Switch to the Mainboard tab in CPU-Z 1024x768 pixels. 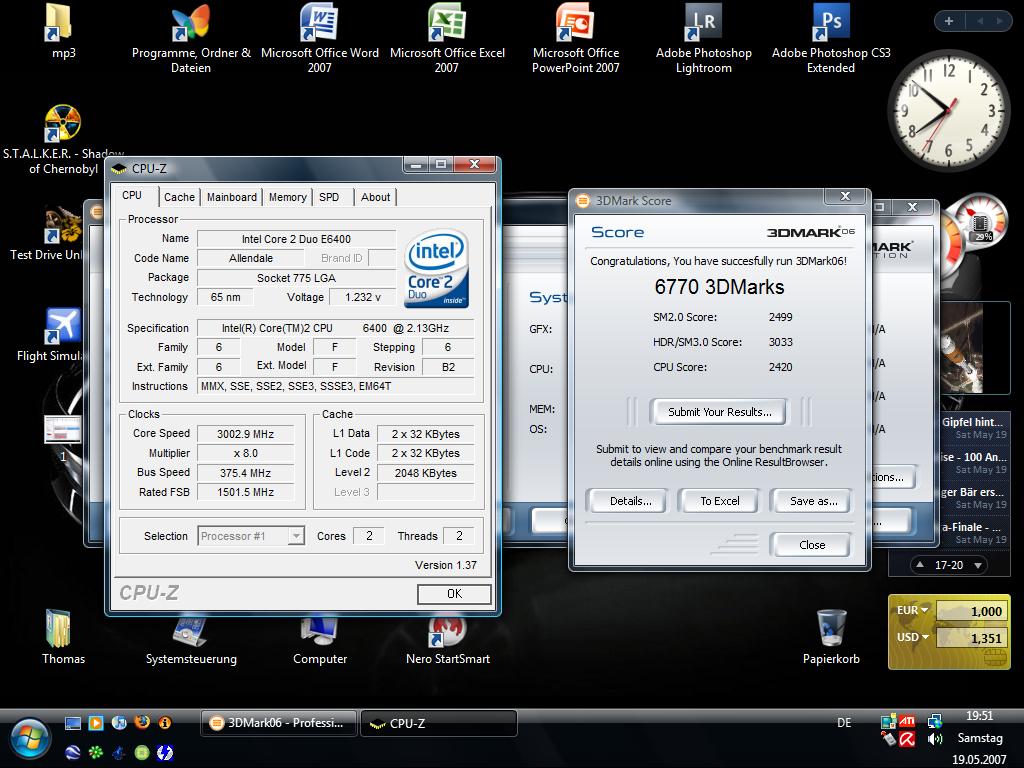click(232, 197)
